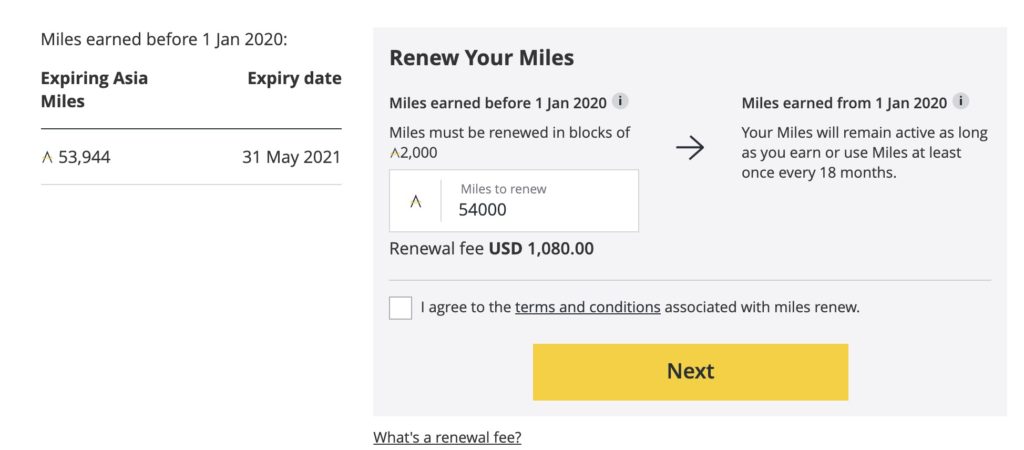Click the "Expiry date" column header
Viewport: 1024px width, 450px height.
pos(294,79)
